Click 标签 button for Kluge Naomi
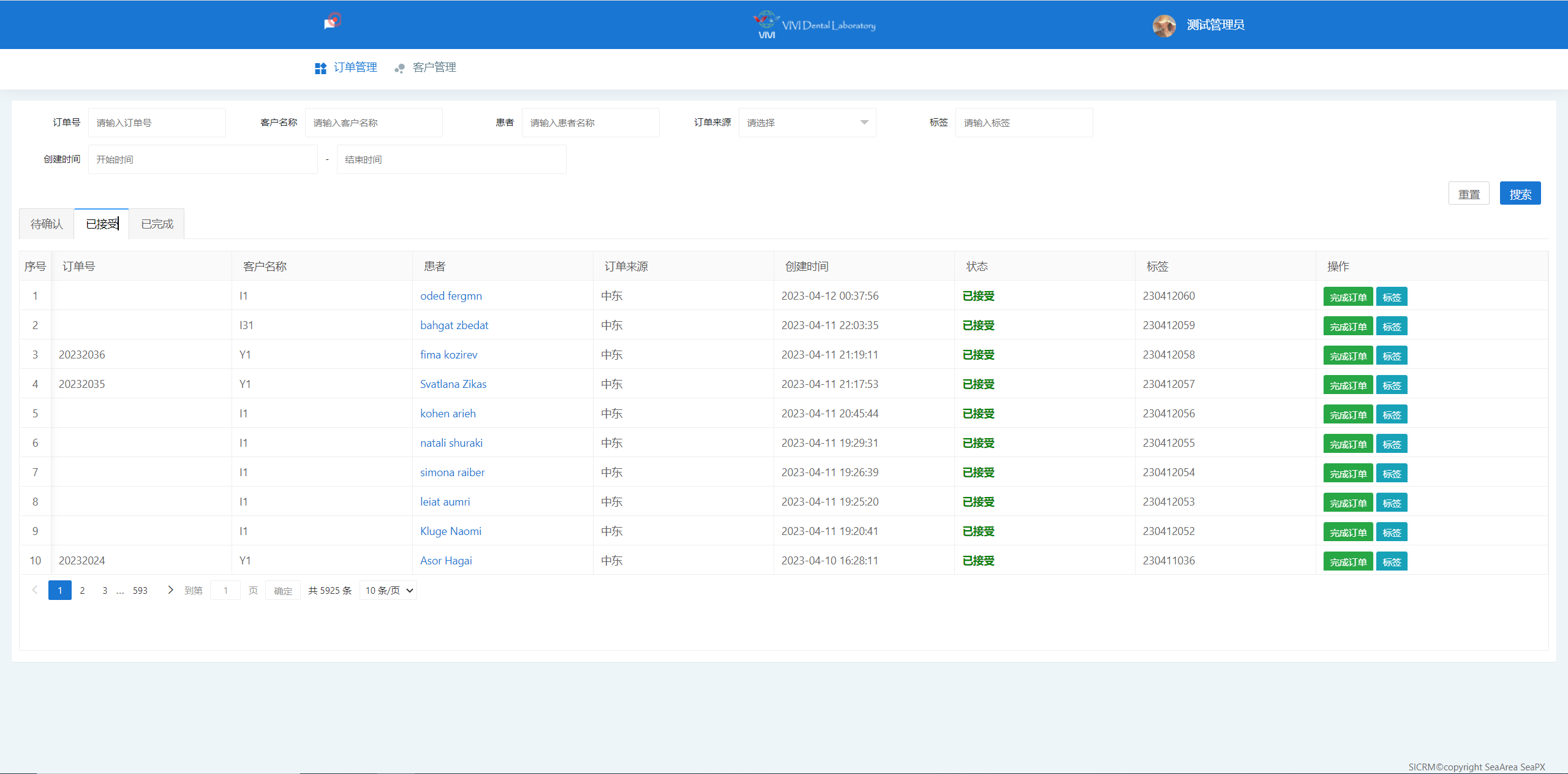The width and height of the screenshot is (1568, 774). coord(1392,532)
